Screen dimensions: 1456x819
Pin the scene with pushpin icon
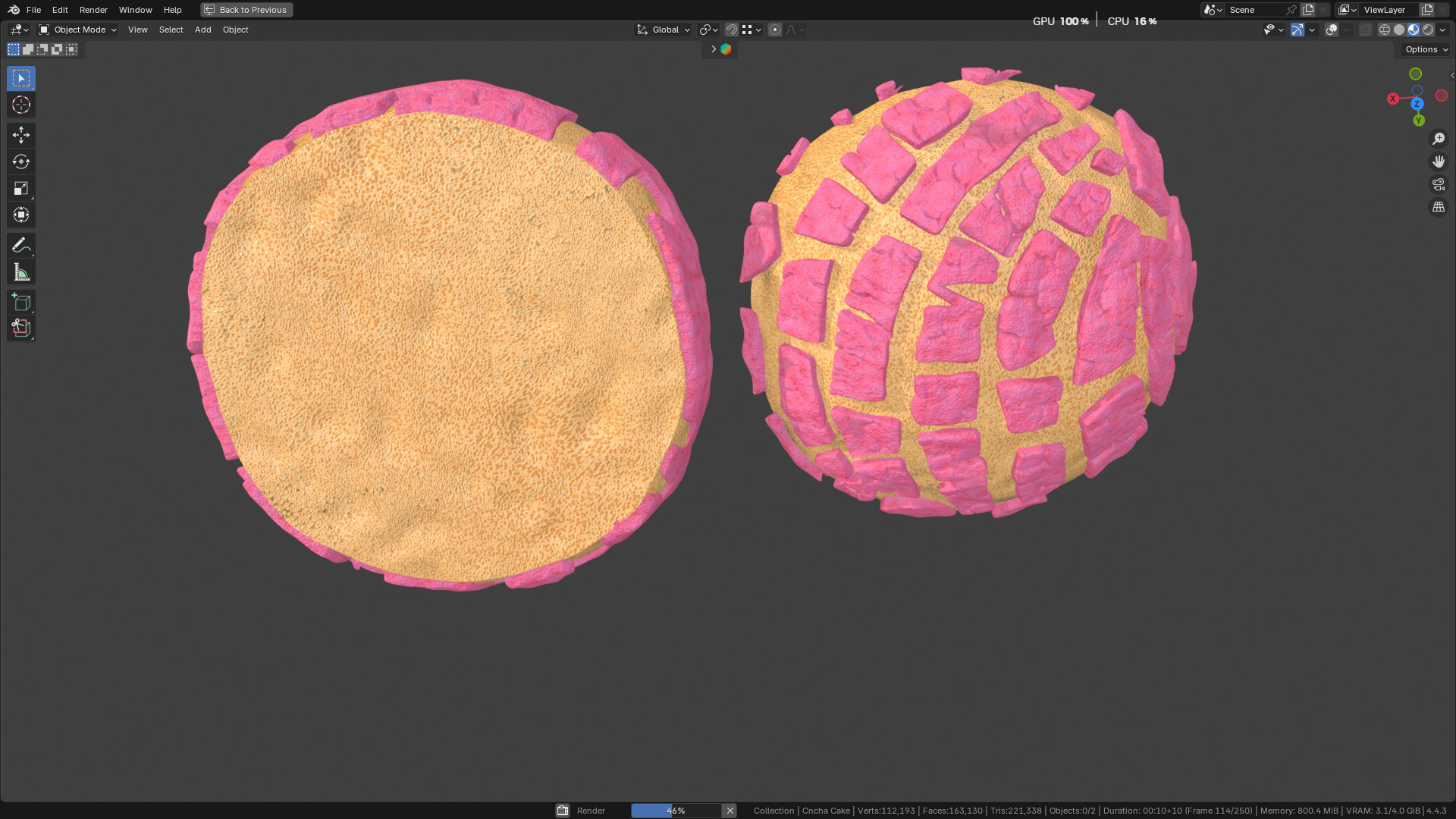click(x=1291, y=10)
